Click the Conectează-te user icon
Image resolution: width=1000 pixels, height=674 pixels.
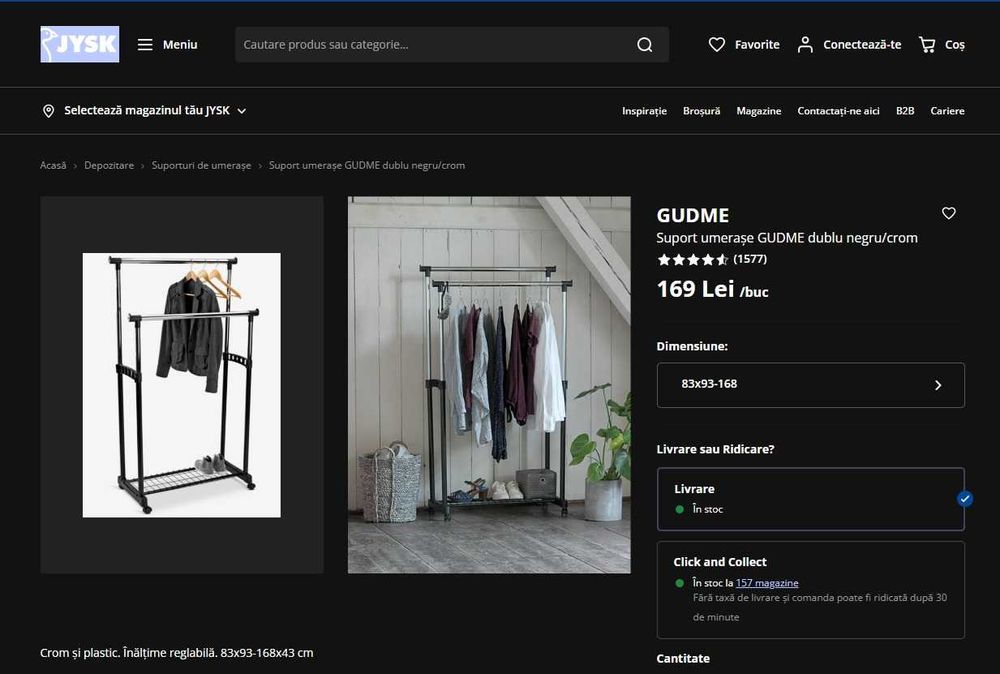click(x=805, y=45)
